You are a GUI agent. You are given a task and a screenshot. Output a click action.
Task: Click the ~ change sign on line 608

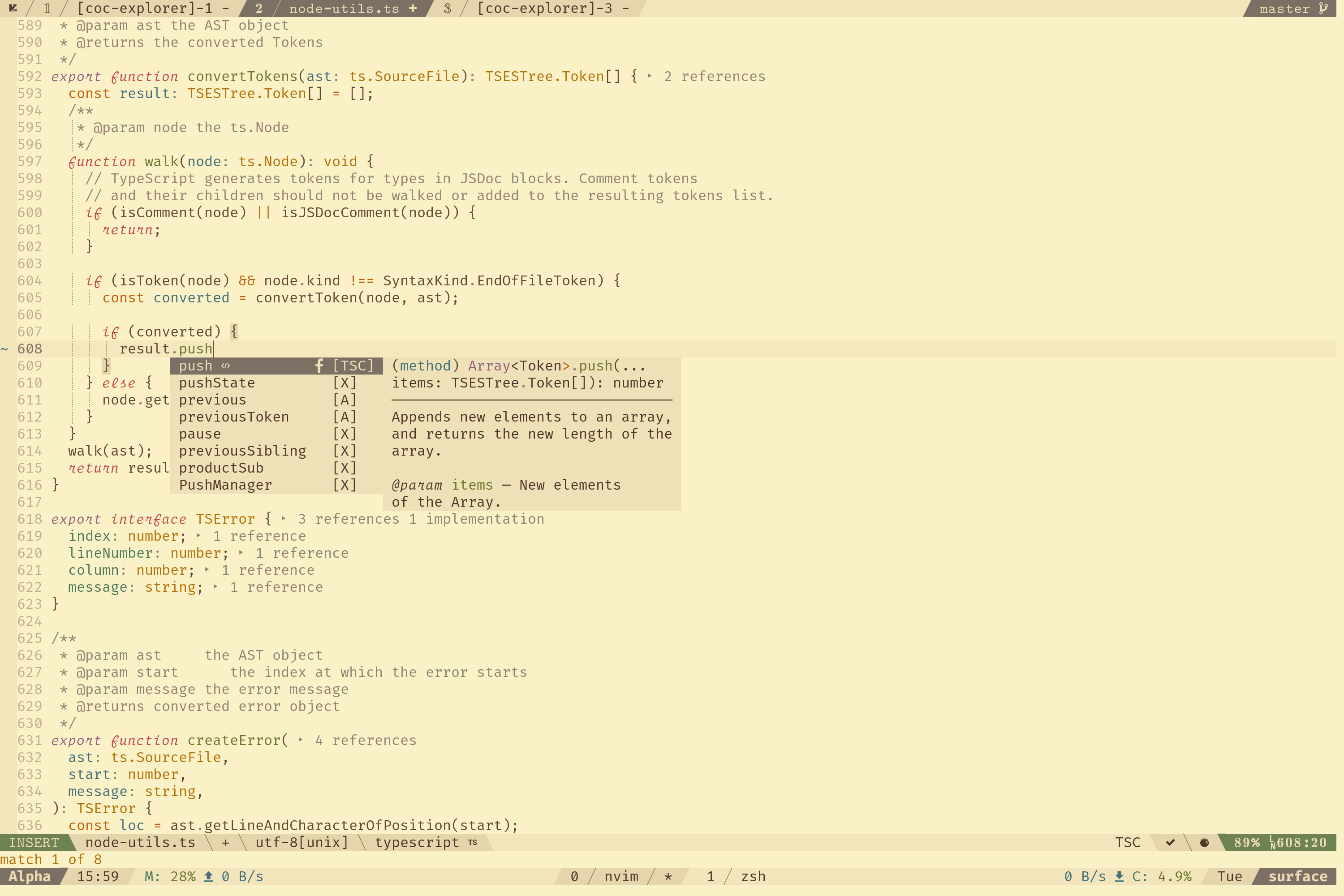[x=4, y=349]
